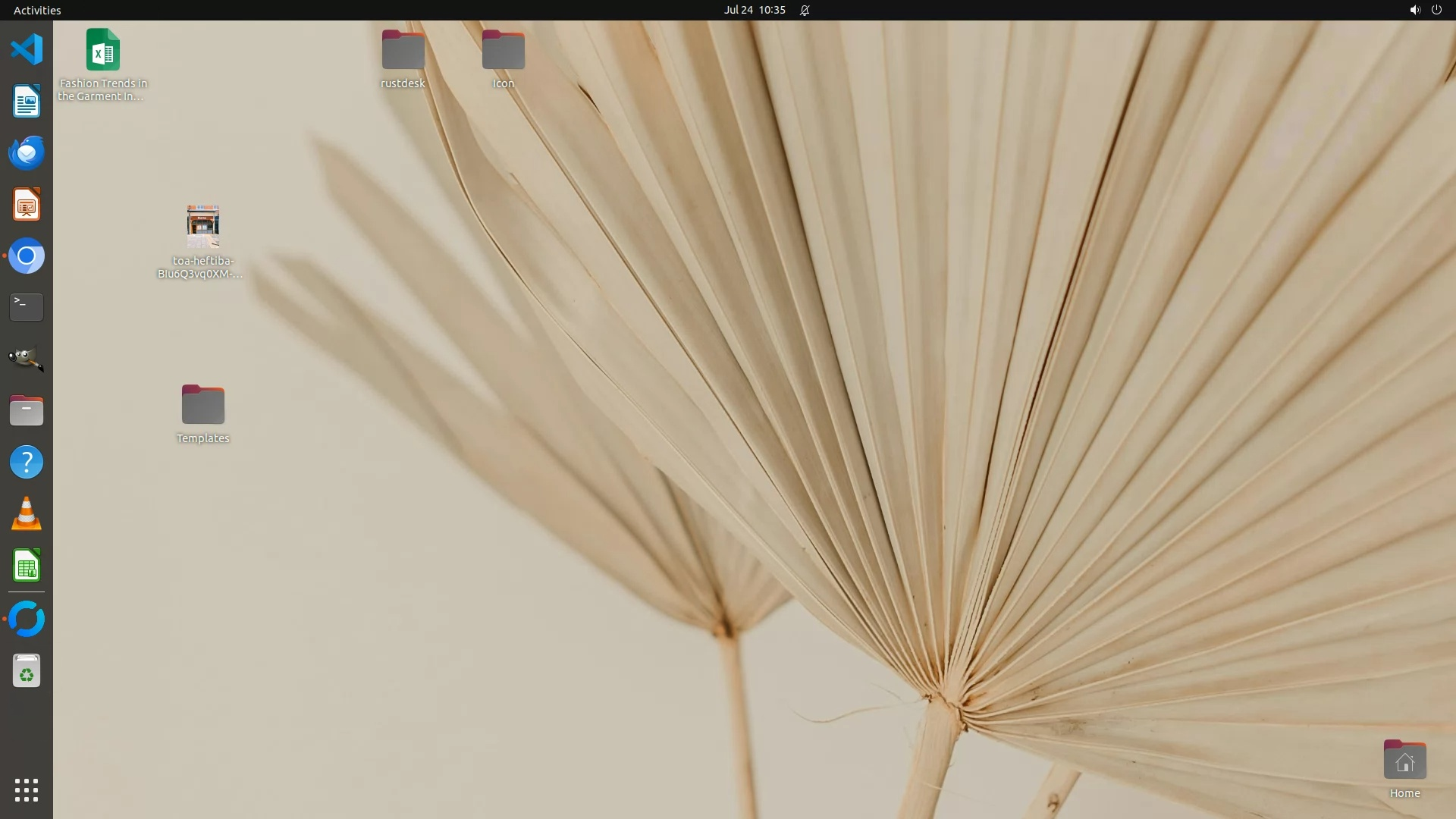The height and width of the screenshot is (819, 1456).
Task: Open the Help icon in dock
Action: 27,462
